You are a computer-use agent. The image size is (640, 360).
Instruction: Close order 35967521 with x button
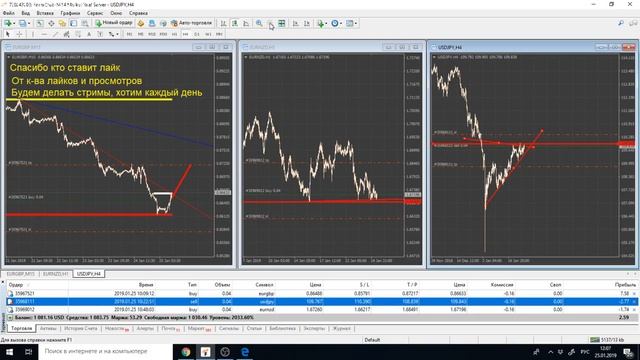[x=634, y=293]
